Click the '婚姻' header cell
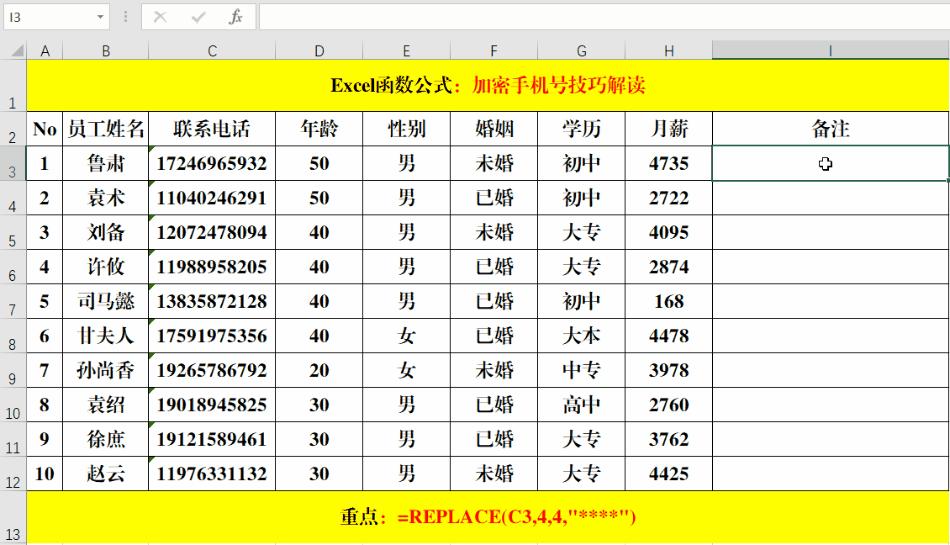The width and height of the screenshot is (950, 545). pos(494,129)
